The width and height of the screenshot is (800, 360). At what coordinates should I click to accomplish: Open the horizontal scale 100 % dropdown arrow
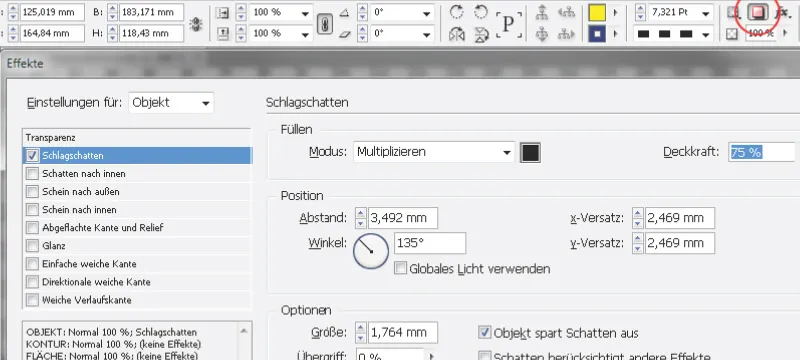pos(306,14)
